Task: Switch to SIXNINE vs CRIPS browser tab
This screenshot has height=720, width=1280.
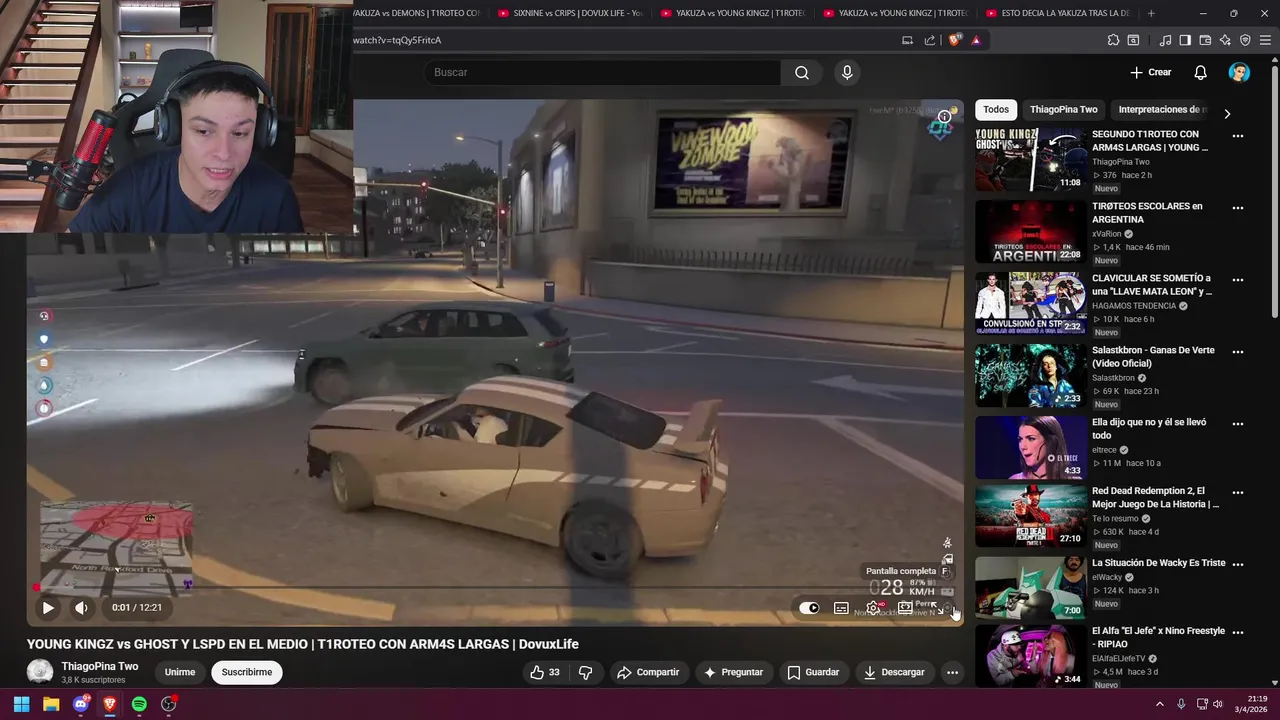Action: 570,13
